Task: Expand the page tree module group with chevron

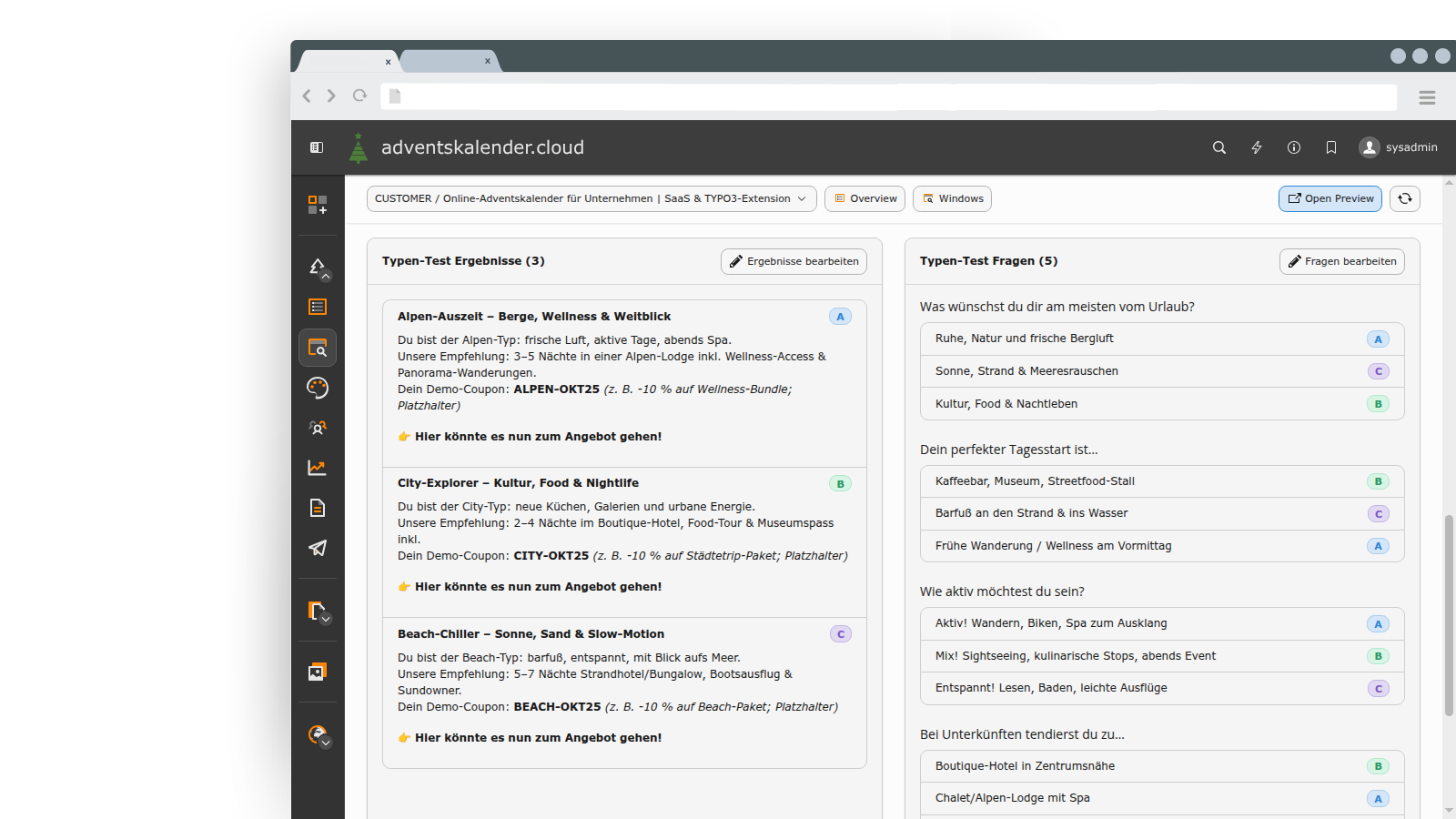Action: pos(318,268)
